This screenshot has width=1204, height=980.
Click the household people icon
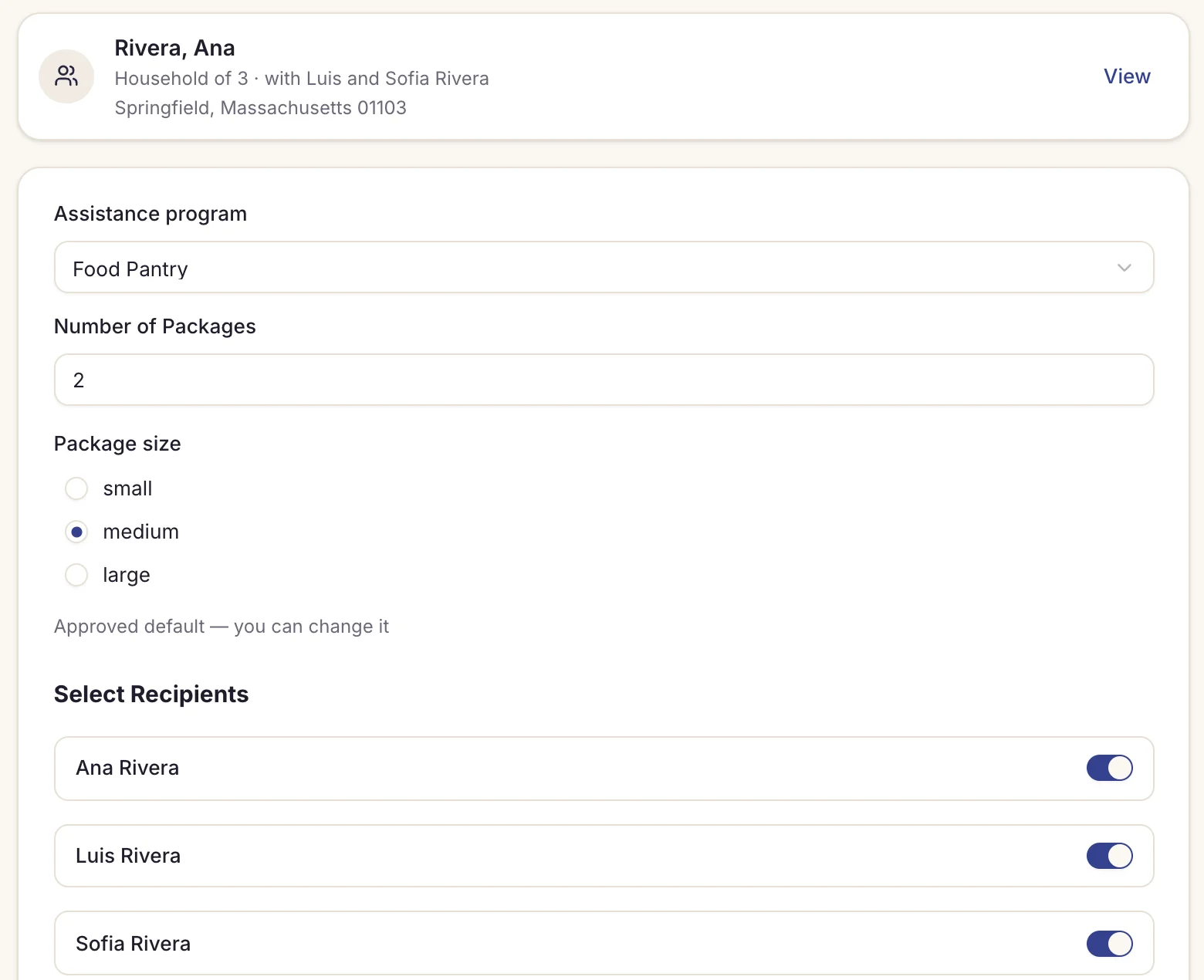tap(66, 76)
